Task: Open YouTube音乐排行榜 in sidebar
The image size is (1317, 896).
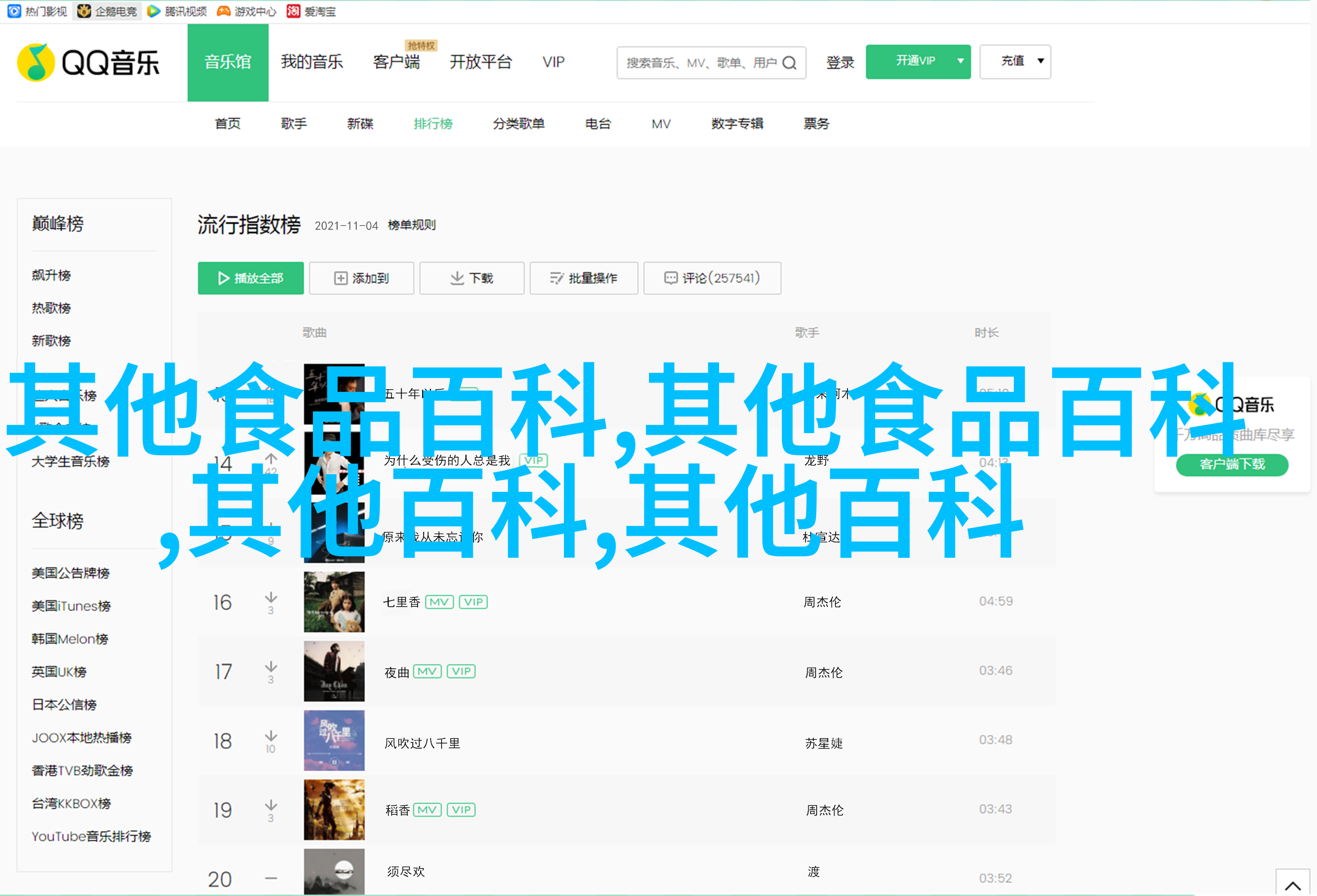Action: [x=91, y=837]
